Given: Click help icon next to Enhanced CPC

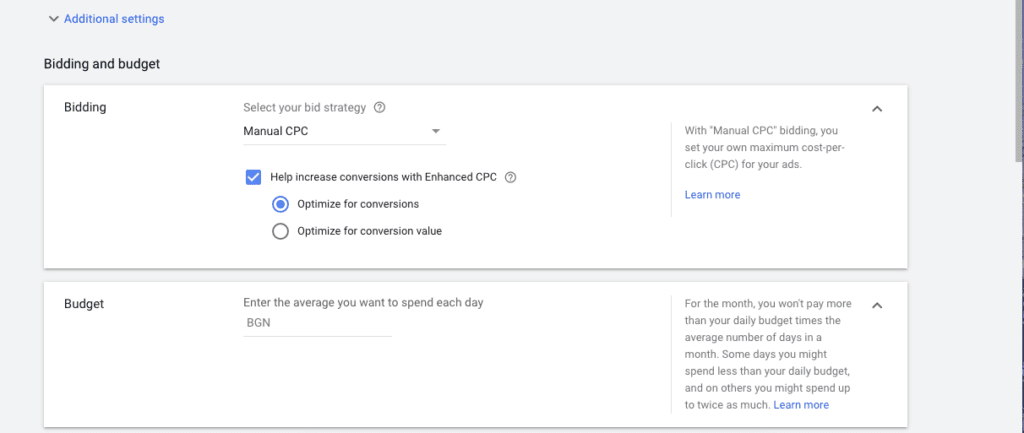Looking at the screenshot, I should (x=510, y=177).
